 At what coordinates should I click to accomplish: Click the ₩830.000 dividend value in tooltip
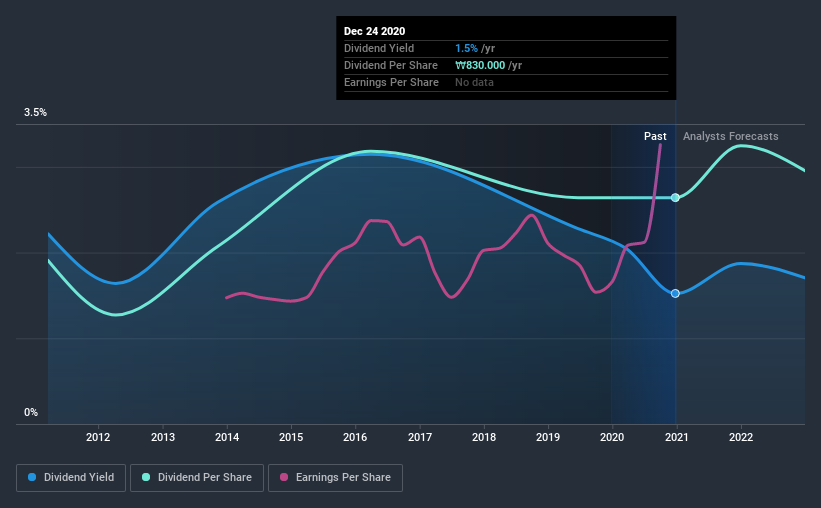coord(480,65)
